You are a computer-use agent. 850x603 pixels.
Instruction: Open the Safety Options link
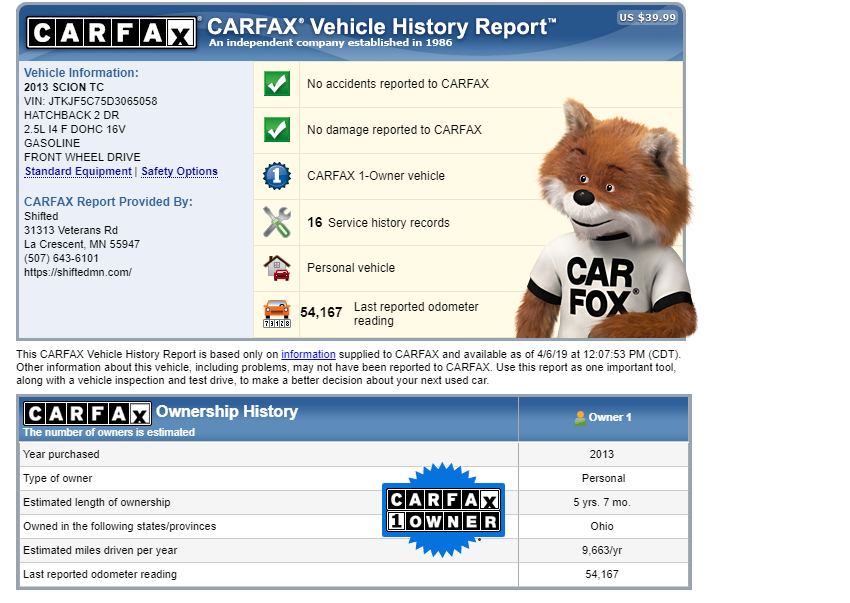point(179,171)
